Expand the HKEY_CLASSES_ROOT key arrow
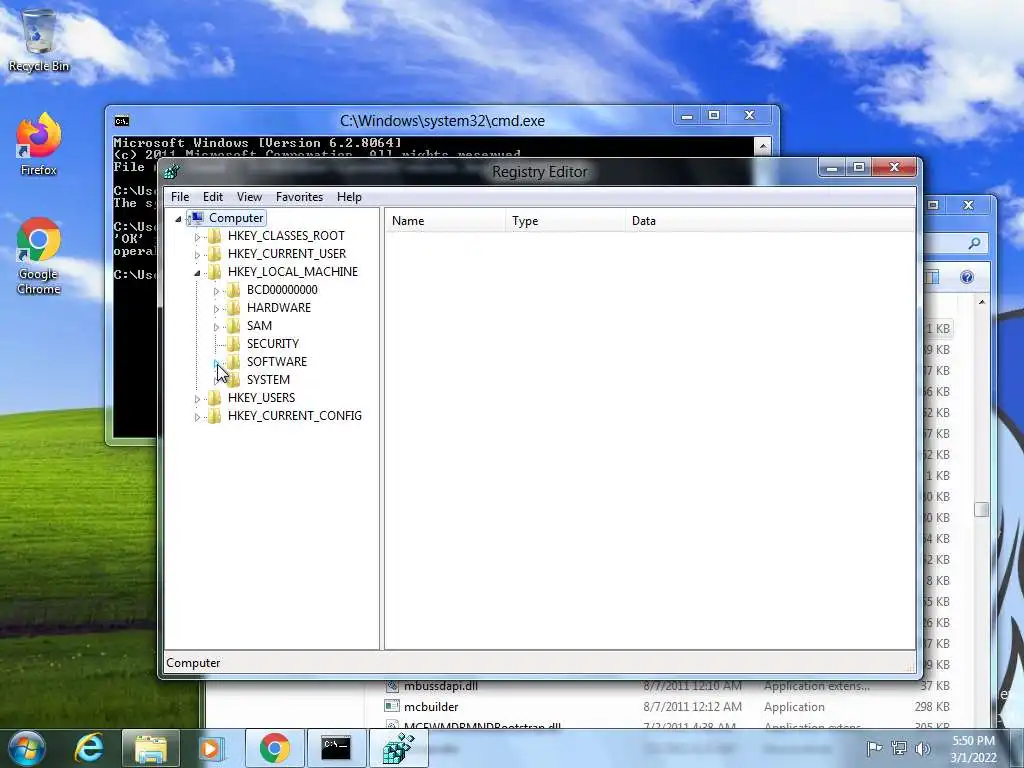 [x=197, y=237]
